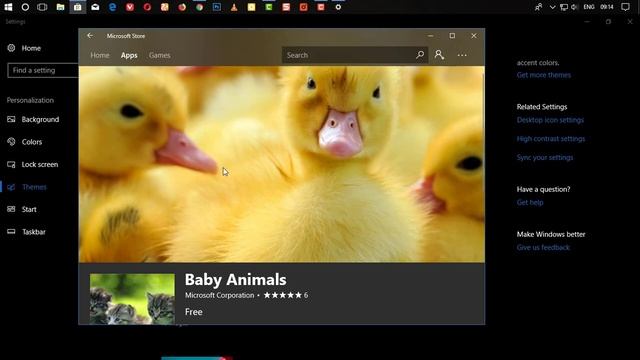This screenshot has width=640, height=360.
Task: Open Games tab in Microsoft Store
Action: click(x=160, y=55)
